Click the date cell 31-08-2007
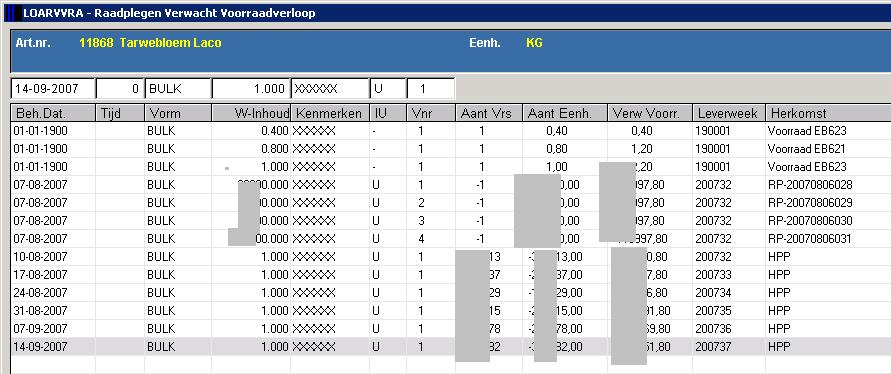 (x=40, y=311)
